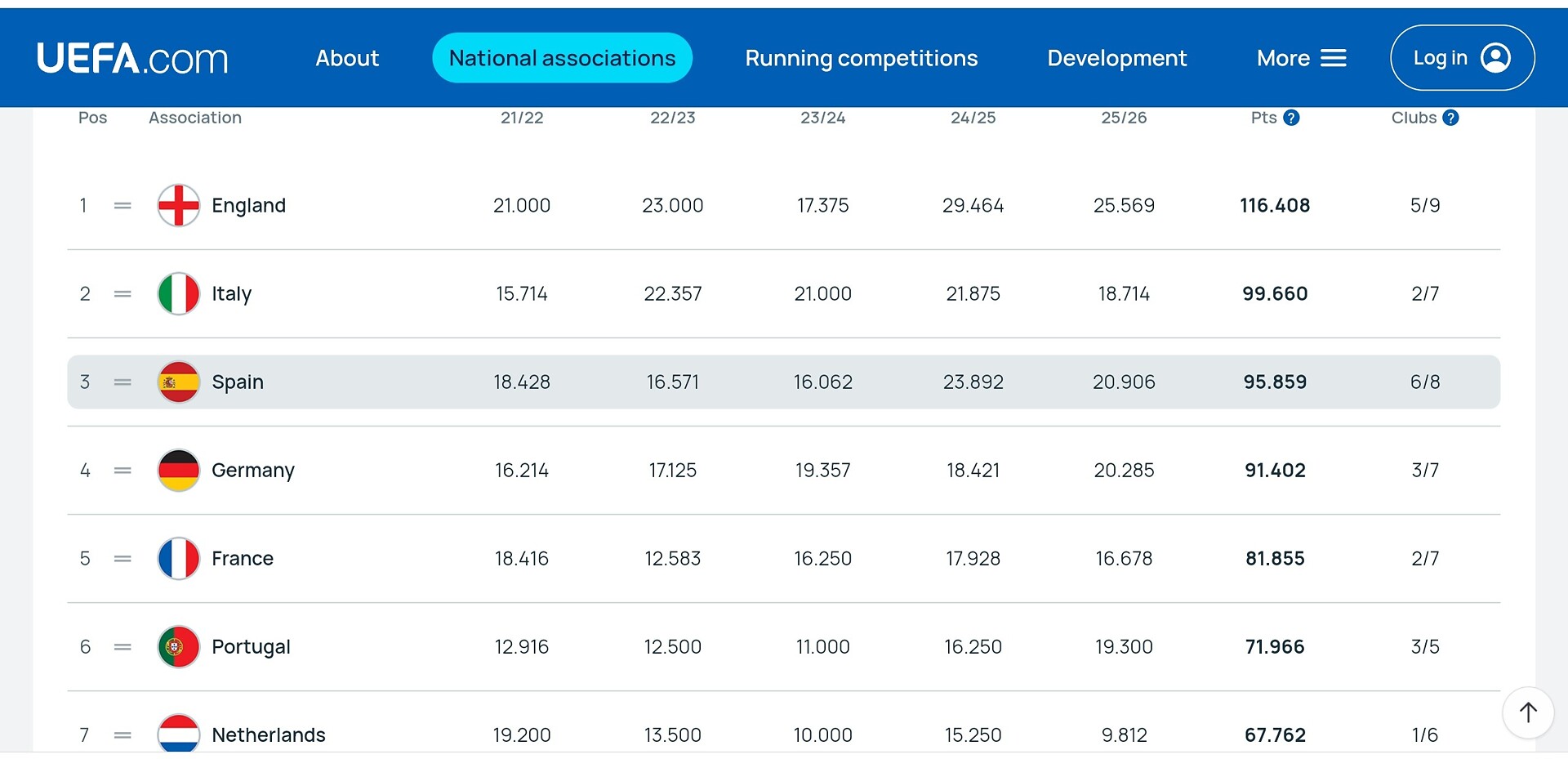Expand the More menu

point(1301,58)
